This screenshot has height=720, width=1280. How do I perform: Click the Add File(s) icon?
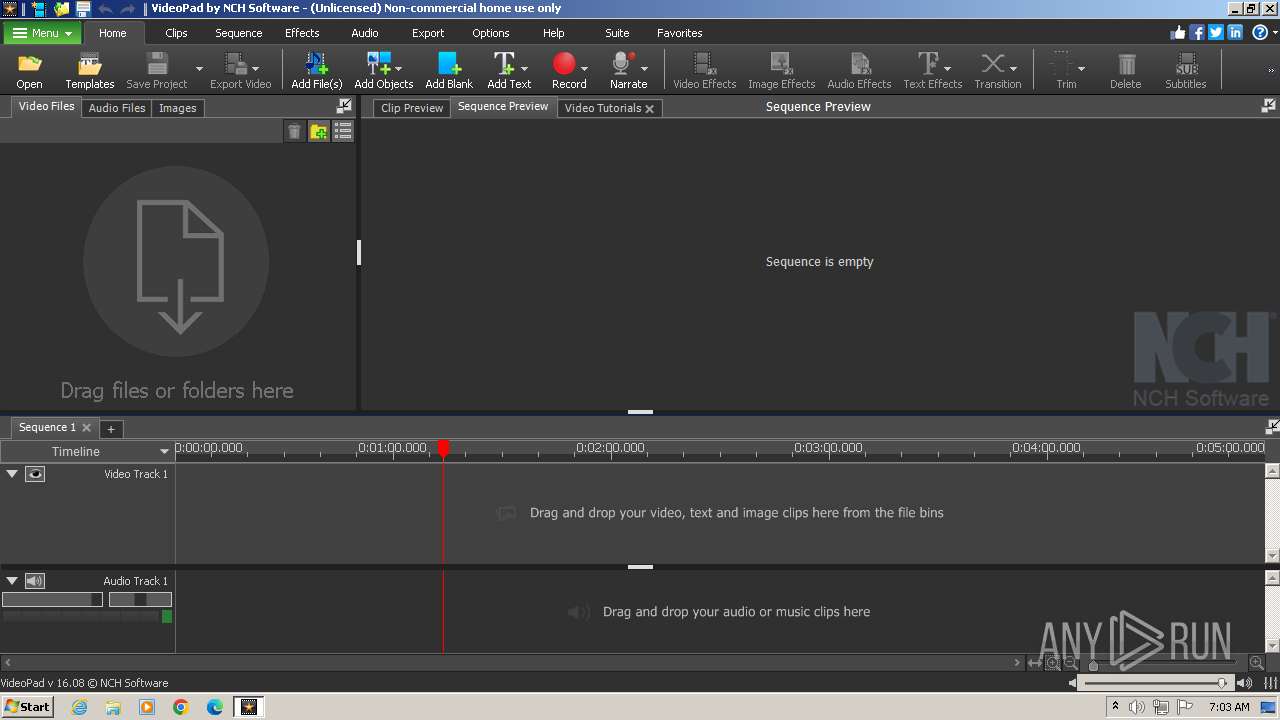click(317, 65)
